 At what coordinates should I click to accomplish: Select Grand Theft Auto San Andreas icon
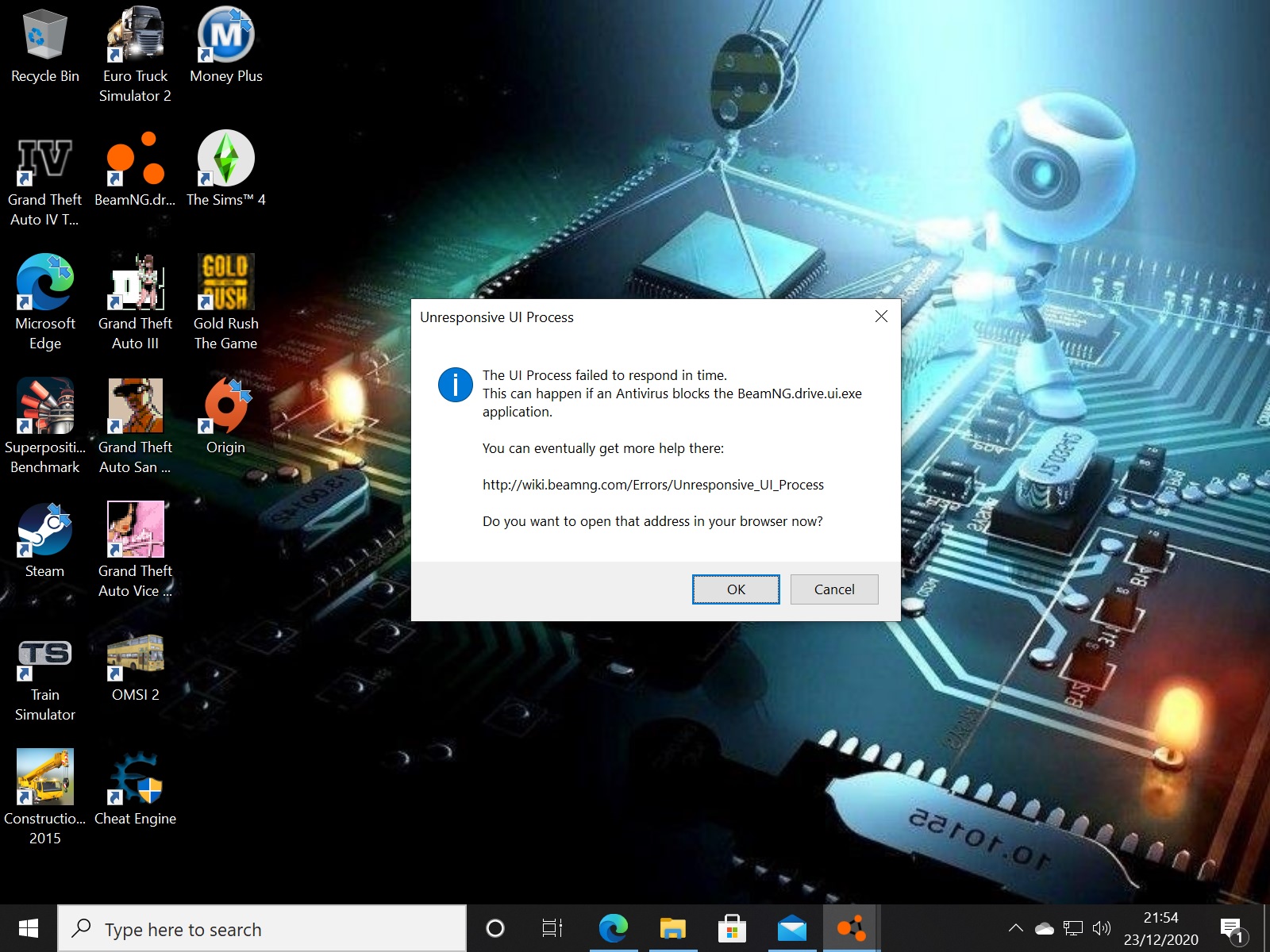(135, 427)
